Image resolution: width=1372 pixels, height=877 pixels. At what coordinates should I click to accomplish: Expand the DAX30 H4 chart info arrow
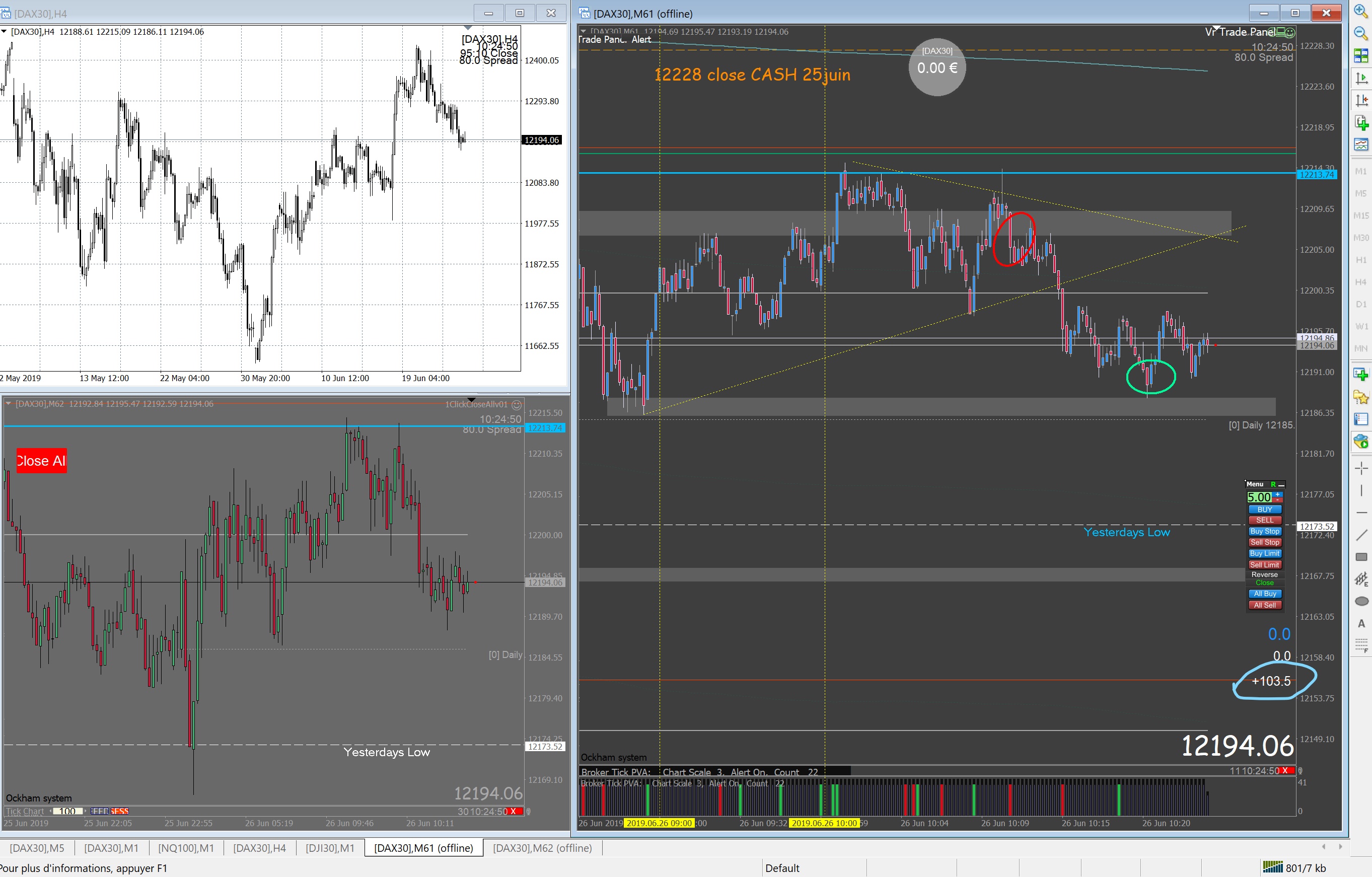coord(4,31)
